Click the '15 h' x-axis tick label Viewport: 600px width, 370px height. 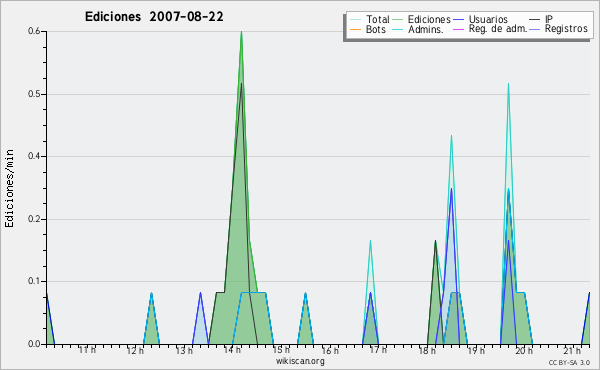point(281,350)
